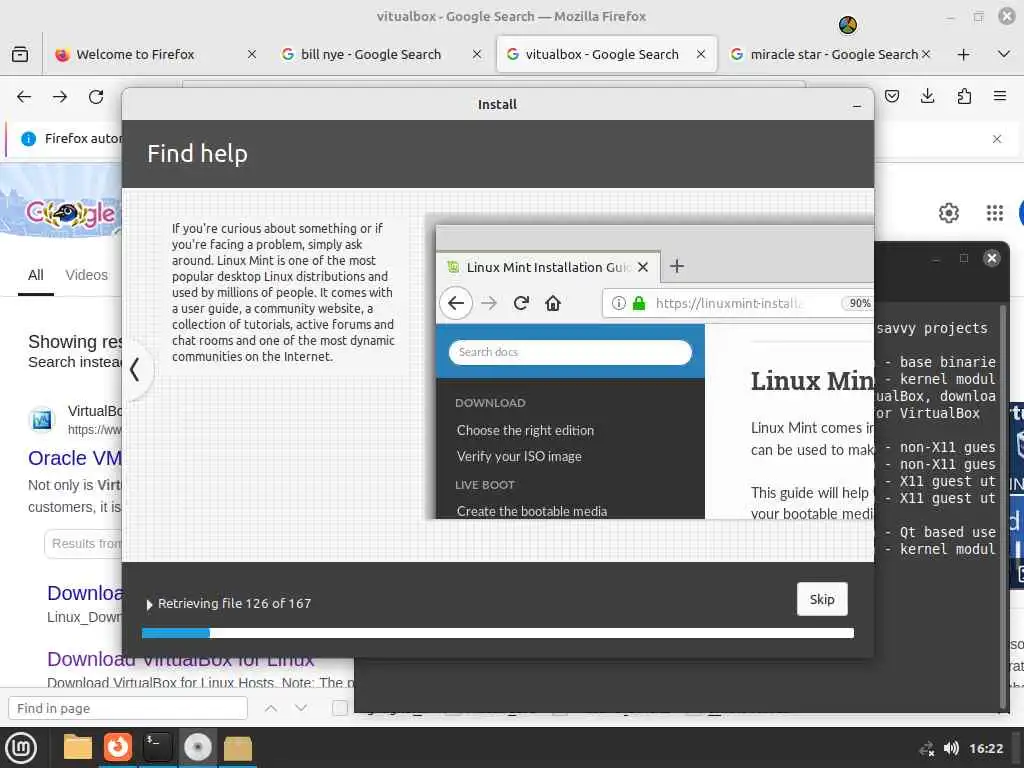The image size is (1024, 768).
Task: Open the Firefox application menu
Action: pyautogui.click(x=1000, y=97)
